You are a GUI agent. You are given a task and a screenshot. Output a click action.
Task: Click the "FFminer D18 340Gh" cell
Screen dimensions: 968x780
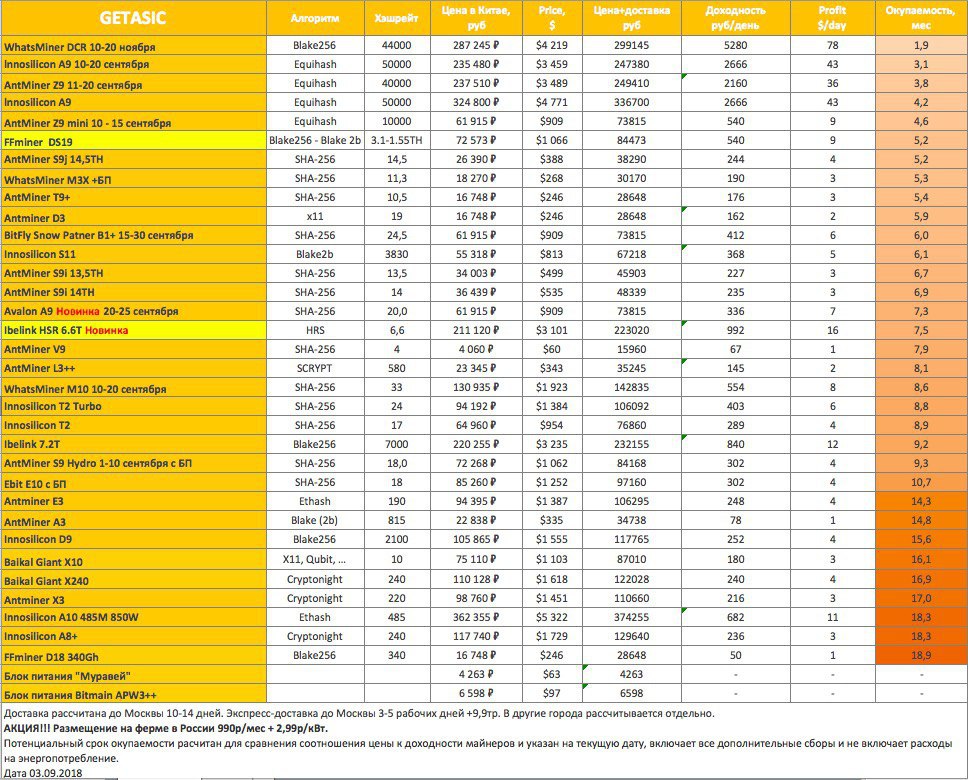click(133, 656)
